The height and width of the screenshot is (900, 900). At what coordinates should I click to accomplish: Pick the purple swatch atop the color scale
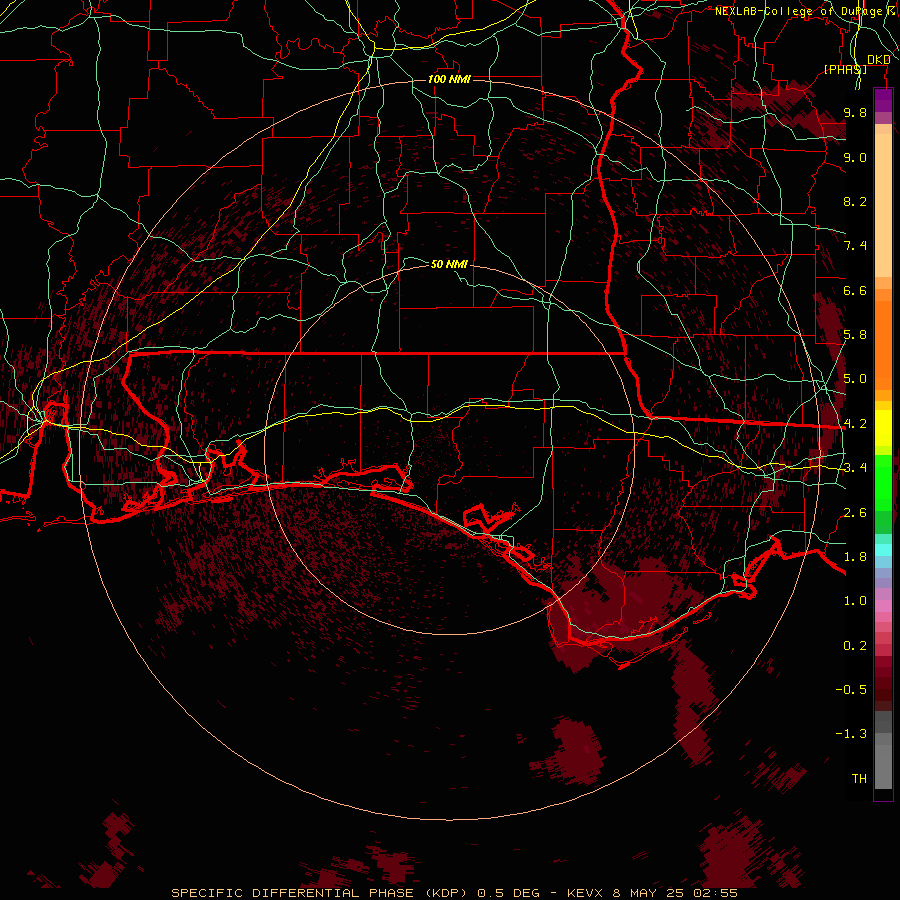[883, 100]
